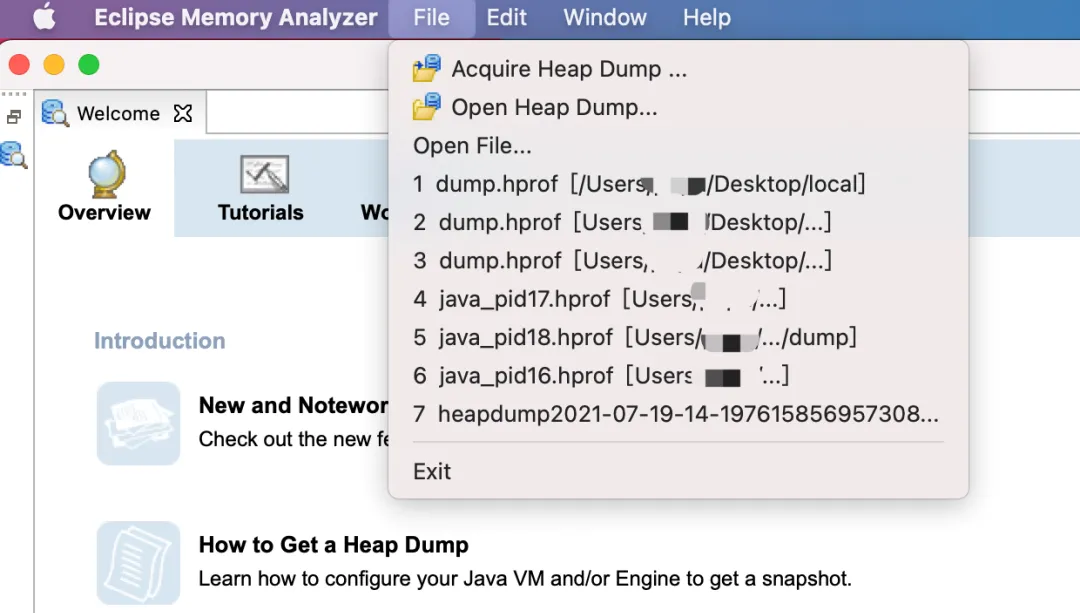The height and width of the screenshot is (613, 1080).
Task: Click the green maximize window button
Action: (89, 65)
